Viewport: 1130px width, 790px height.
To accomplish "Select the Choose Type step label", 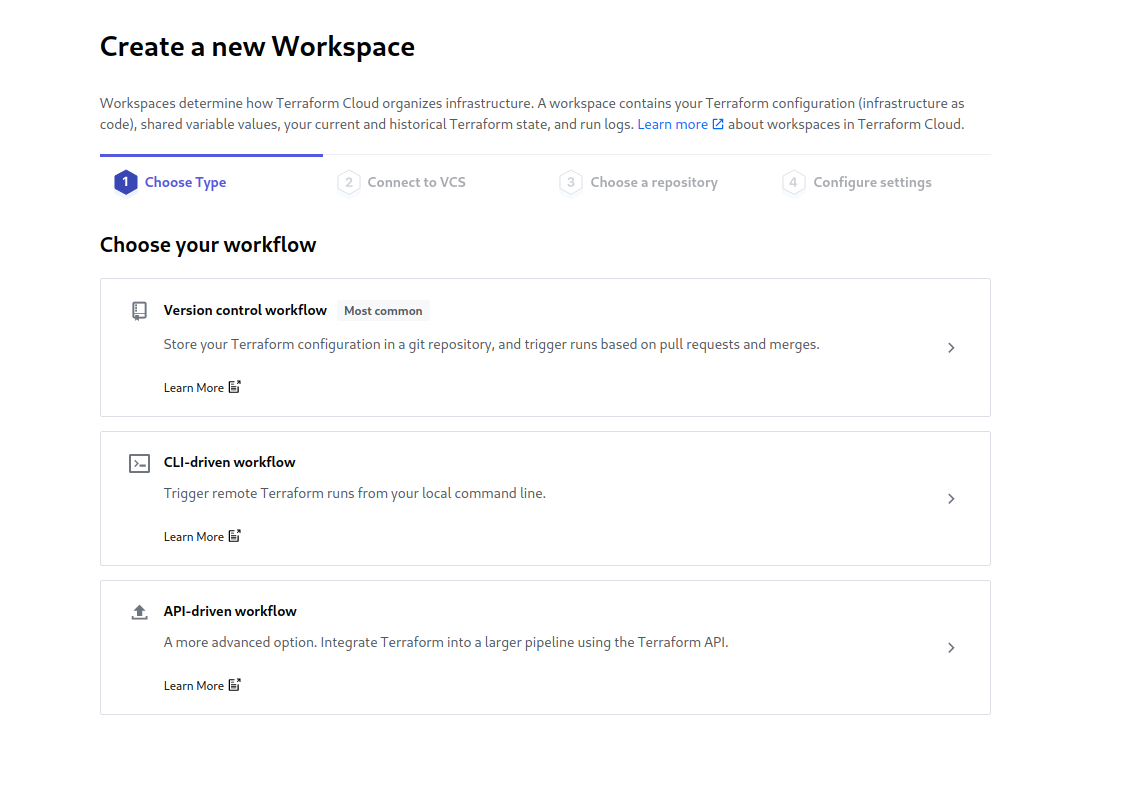I will (185, 182).
